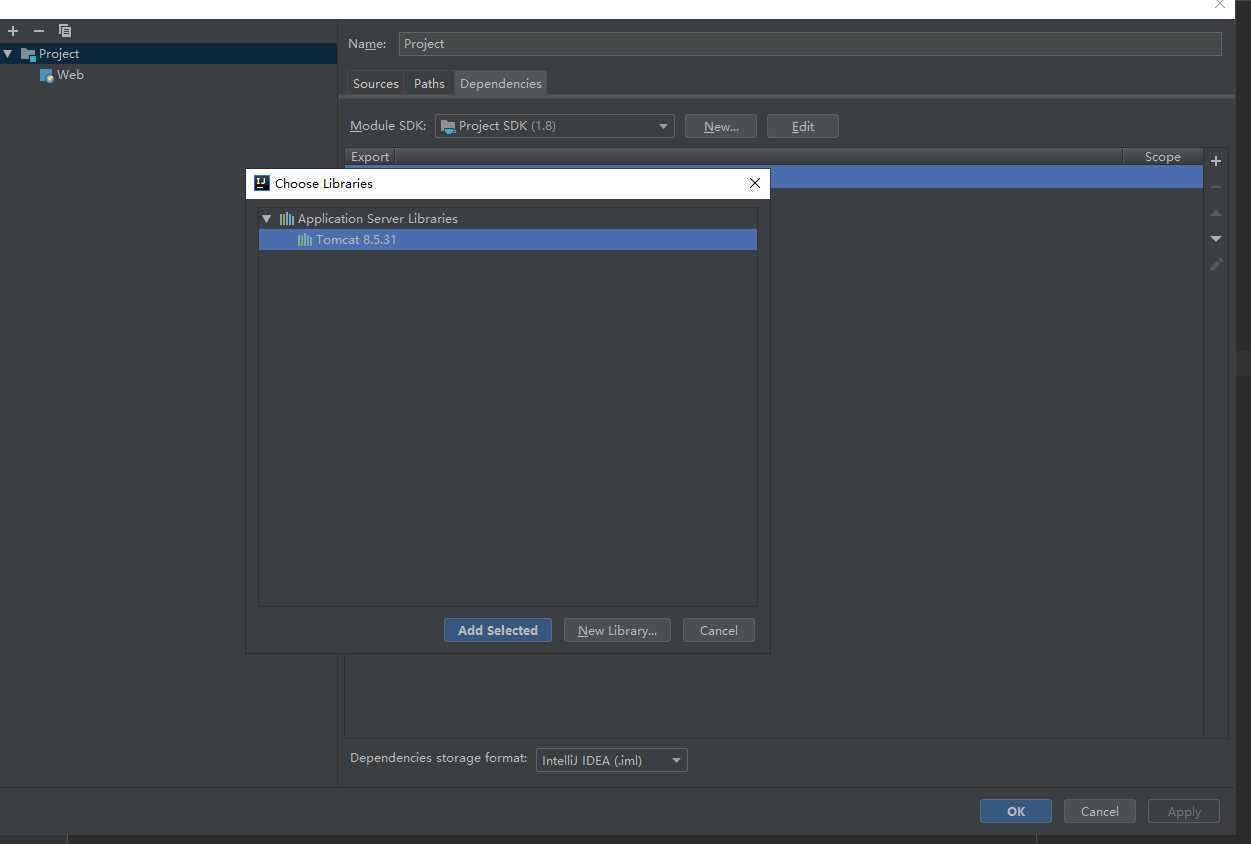Select the Tomcat 8.5.31 library
Screen dimensions: 1251x844
coord(508,240)
